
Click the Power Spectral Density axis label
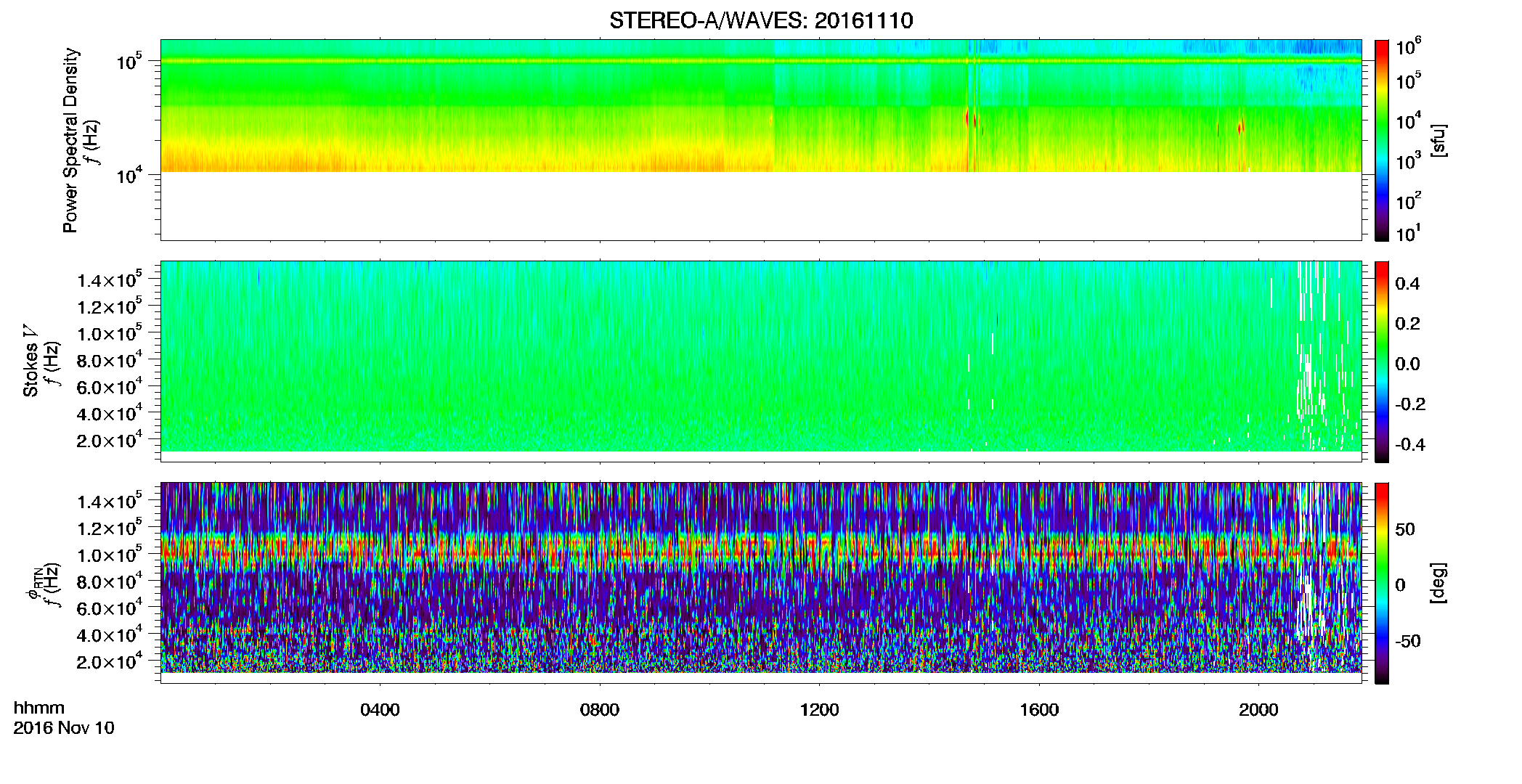click(70, 140)
